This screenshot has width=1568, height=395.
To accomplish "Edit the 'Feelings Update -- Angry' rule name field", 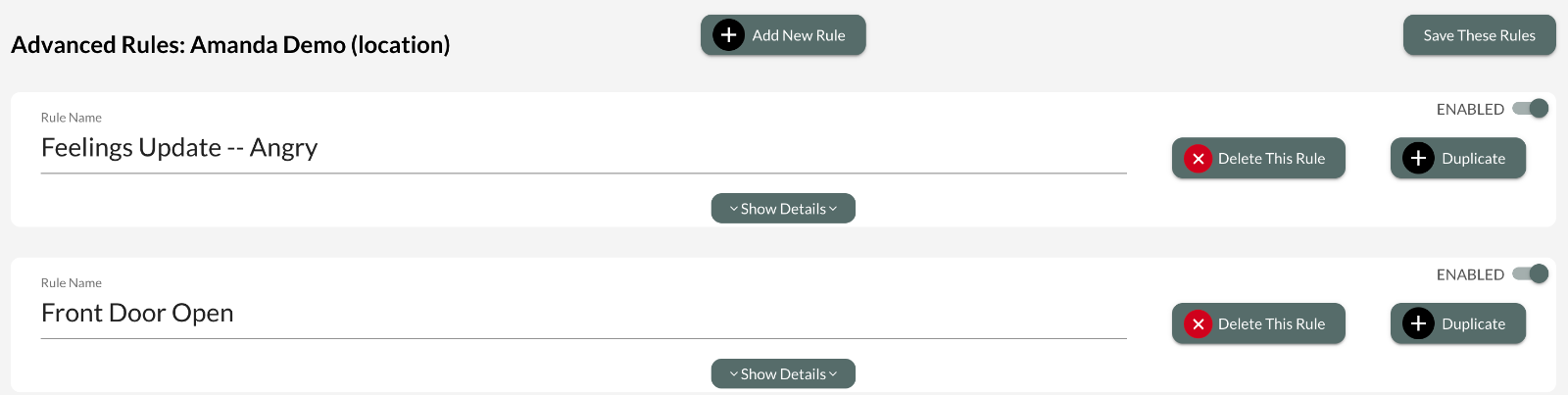I will pos(583,148).
